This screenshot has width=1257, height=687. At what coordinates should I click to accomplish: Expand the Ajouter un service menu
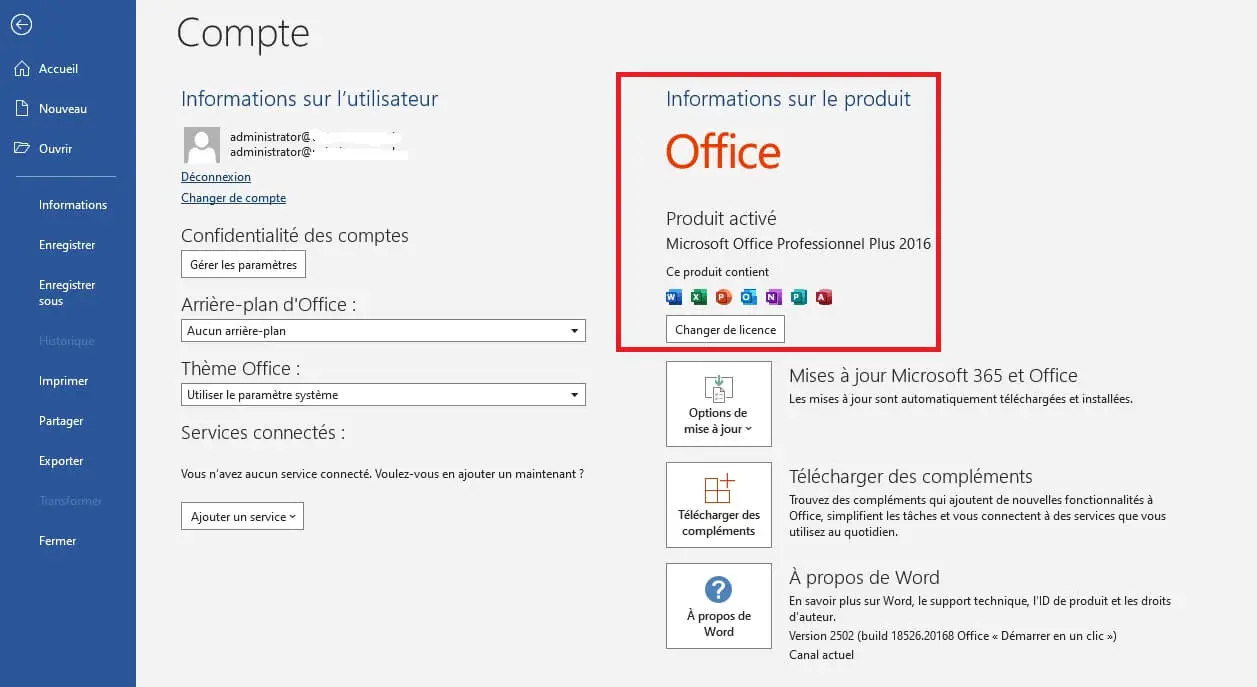pos(242,517)
